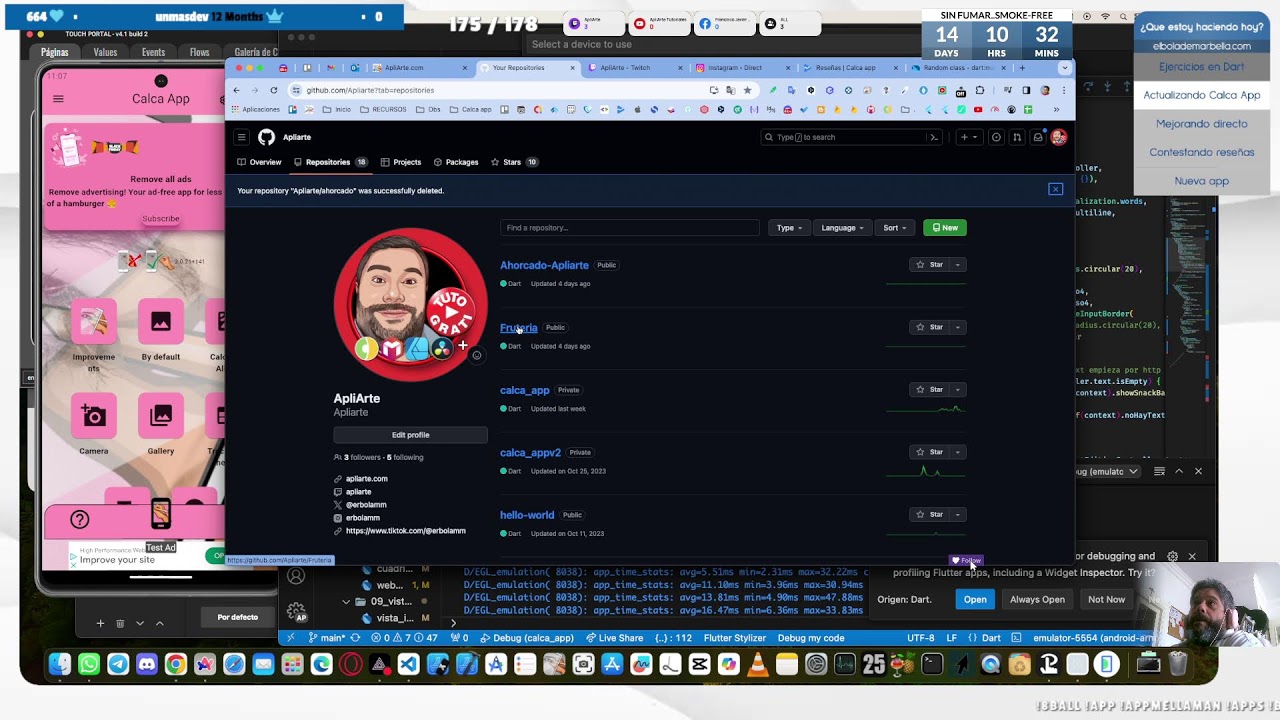1280x720 pixels.
Task: Open Discord from the macOS Dock
Action: (x=147, y=664)
